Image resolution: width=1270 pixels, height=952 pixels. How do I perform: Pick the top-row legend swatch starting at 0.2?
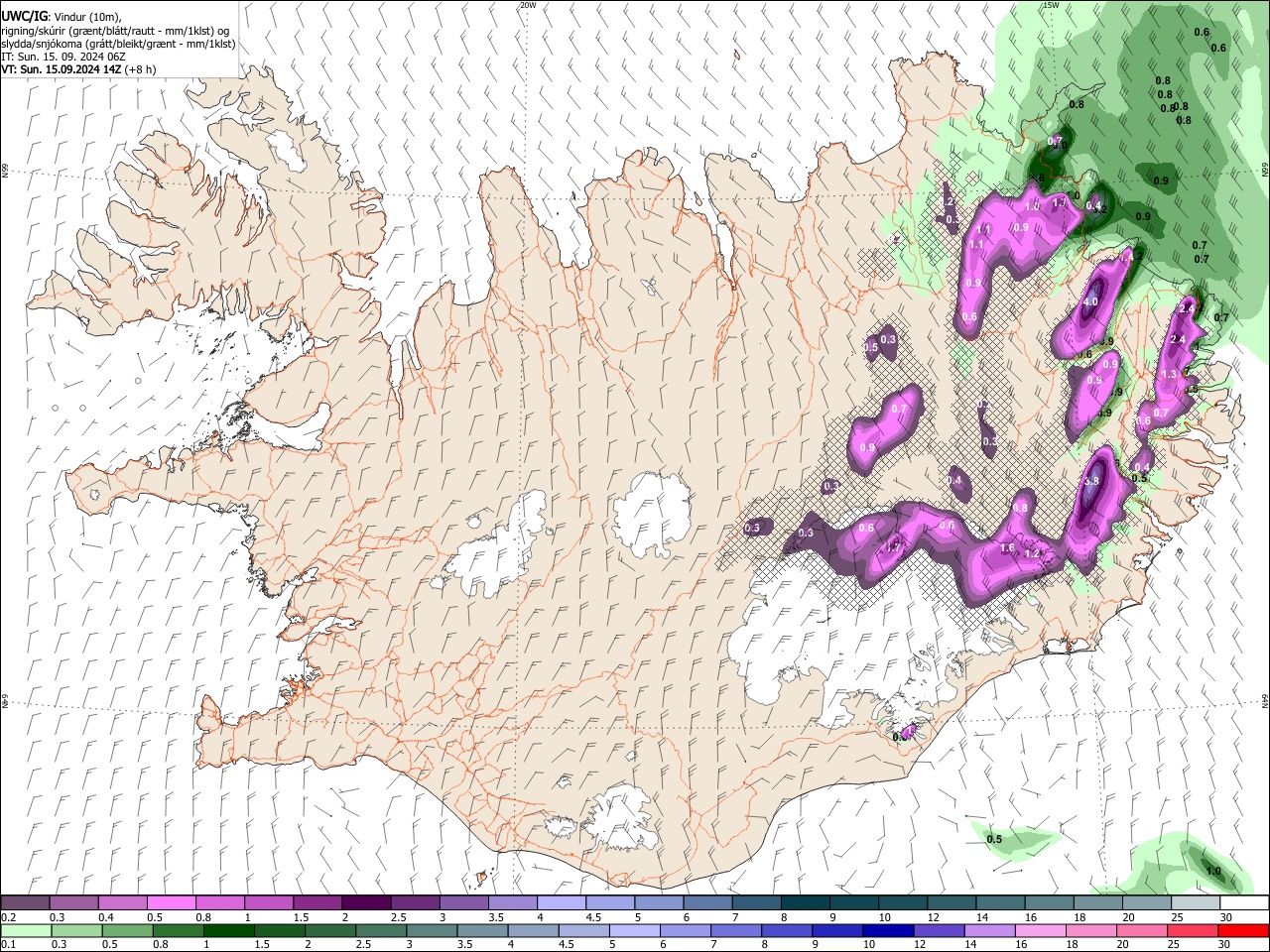pos(26,902)
